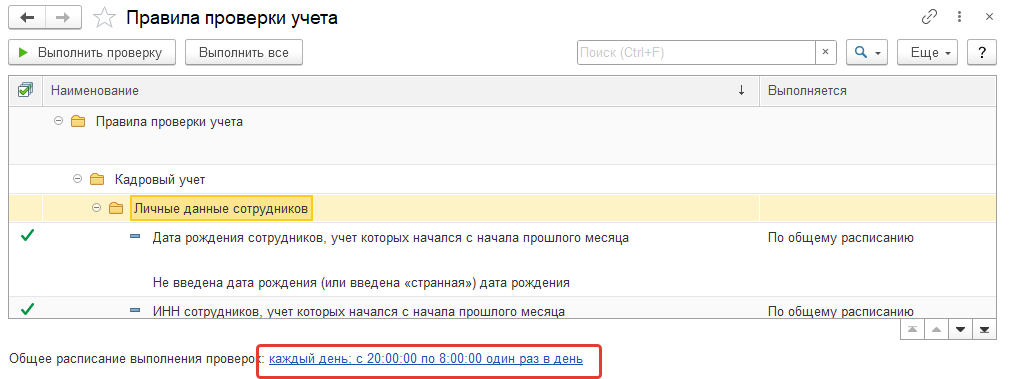
Task: Click the Выполняется column header
Action: (x=878, y=91)
